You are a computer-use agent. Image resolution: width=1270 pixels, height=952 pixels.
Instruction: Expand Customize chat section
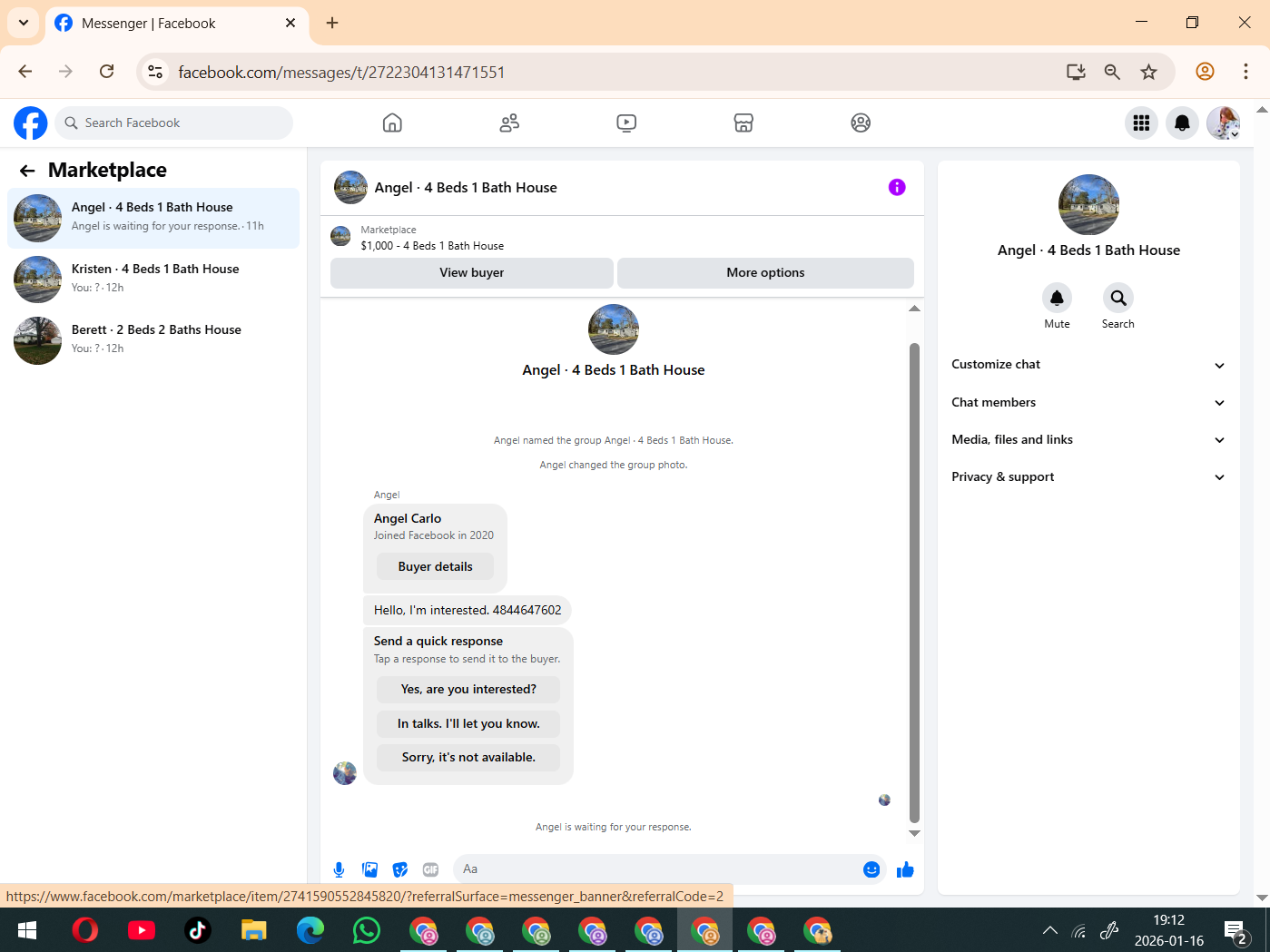pos(1088,365)
